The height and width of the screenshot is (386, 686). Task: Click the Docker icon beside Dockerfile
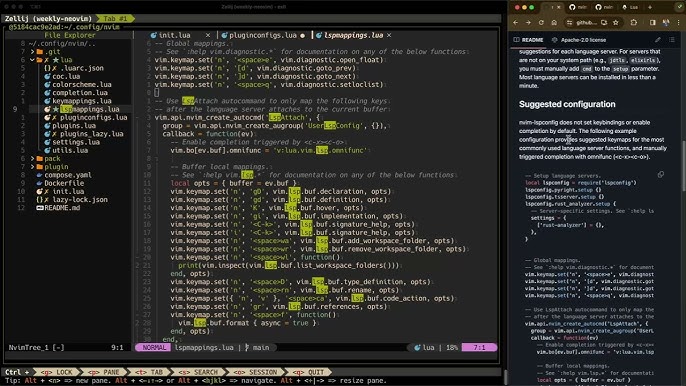pyautogui.click(x=39, y=183)
